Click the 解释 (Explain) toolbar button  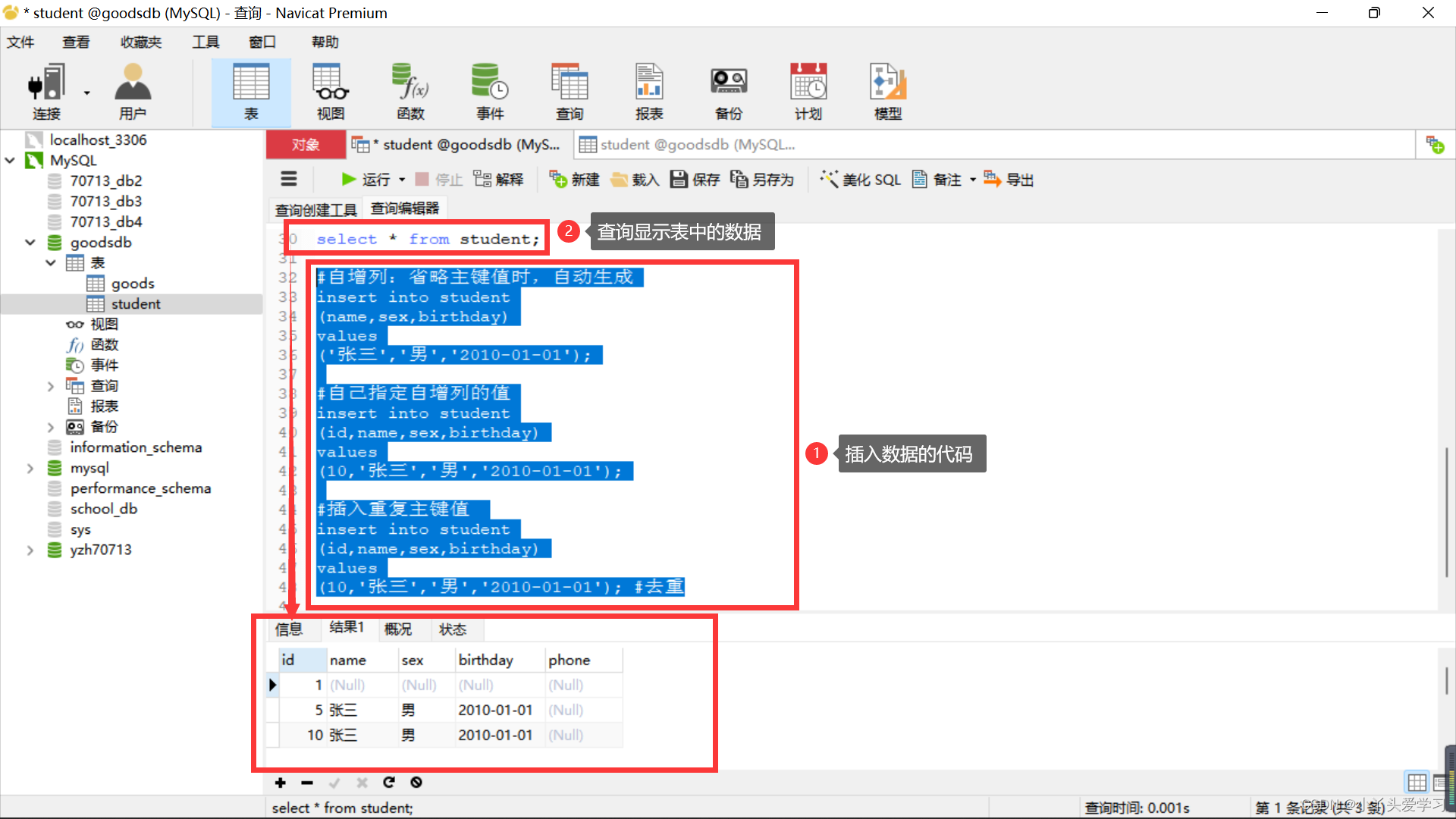[498, 180]
